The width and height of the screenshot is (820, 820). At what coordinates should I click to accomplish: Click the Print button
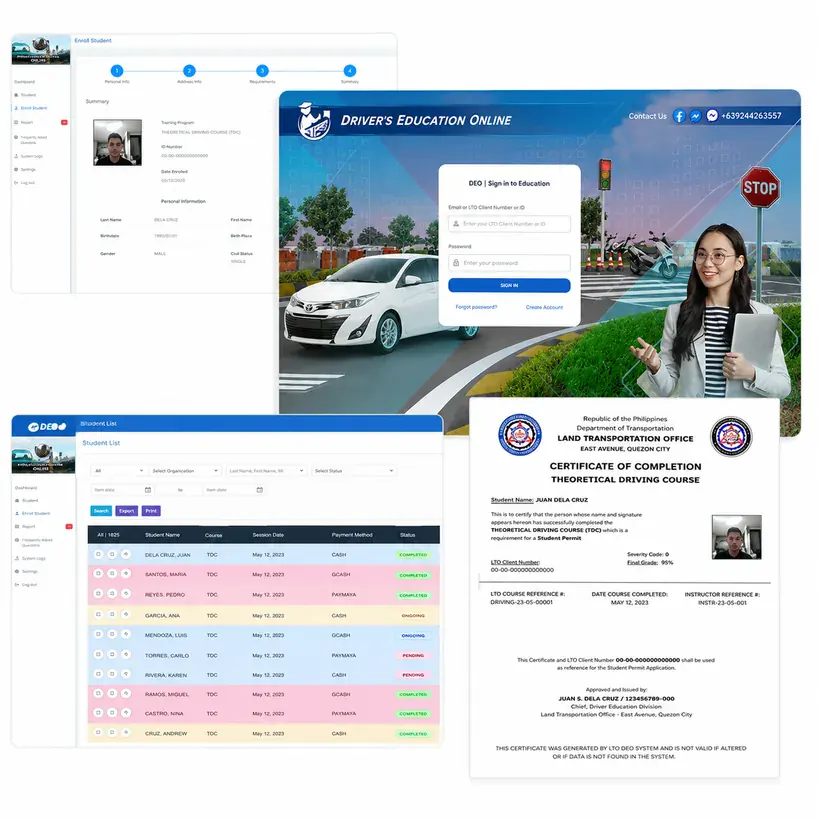point(151,511)
